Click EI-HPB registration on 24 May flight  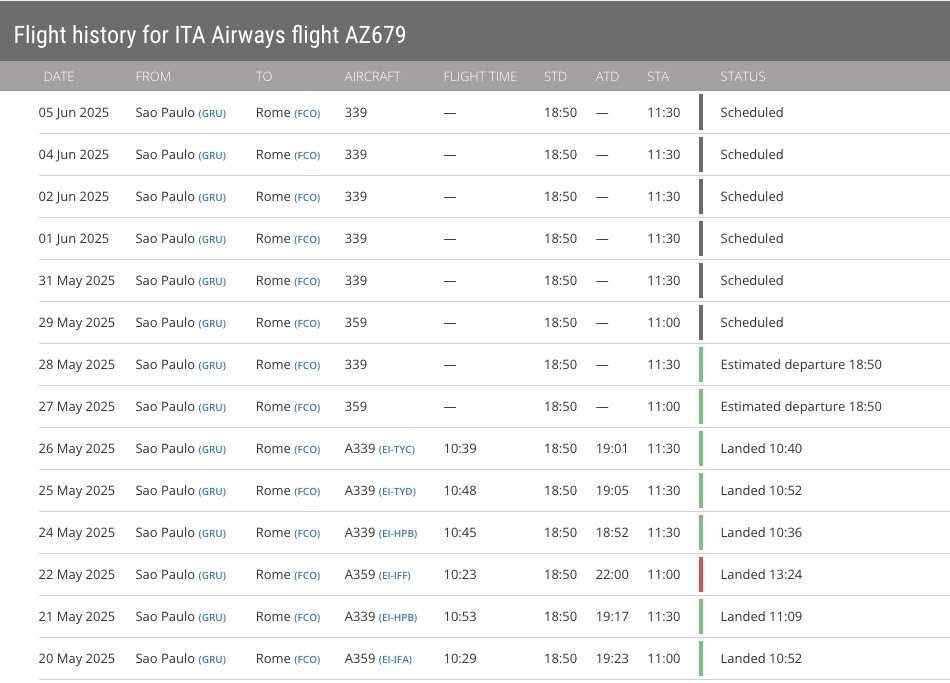[397, 533]
